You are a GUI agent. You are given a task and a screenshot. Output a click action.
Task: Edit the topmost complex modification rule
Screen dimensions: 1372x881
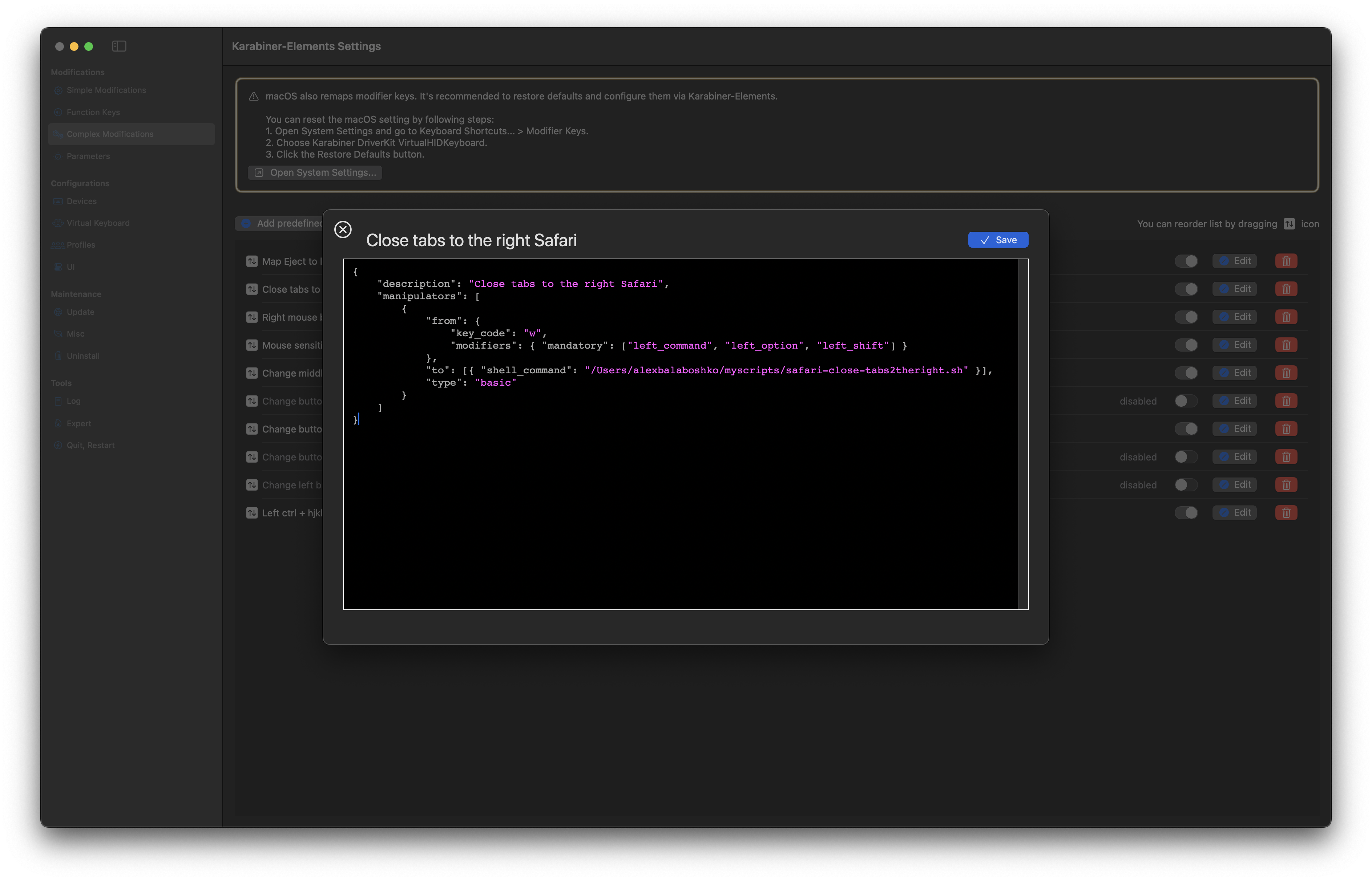pyautogui.click(x=1235, y=261)
